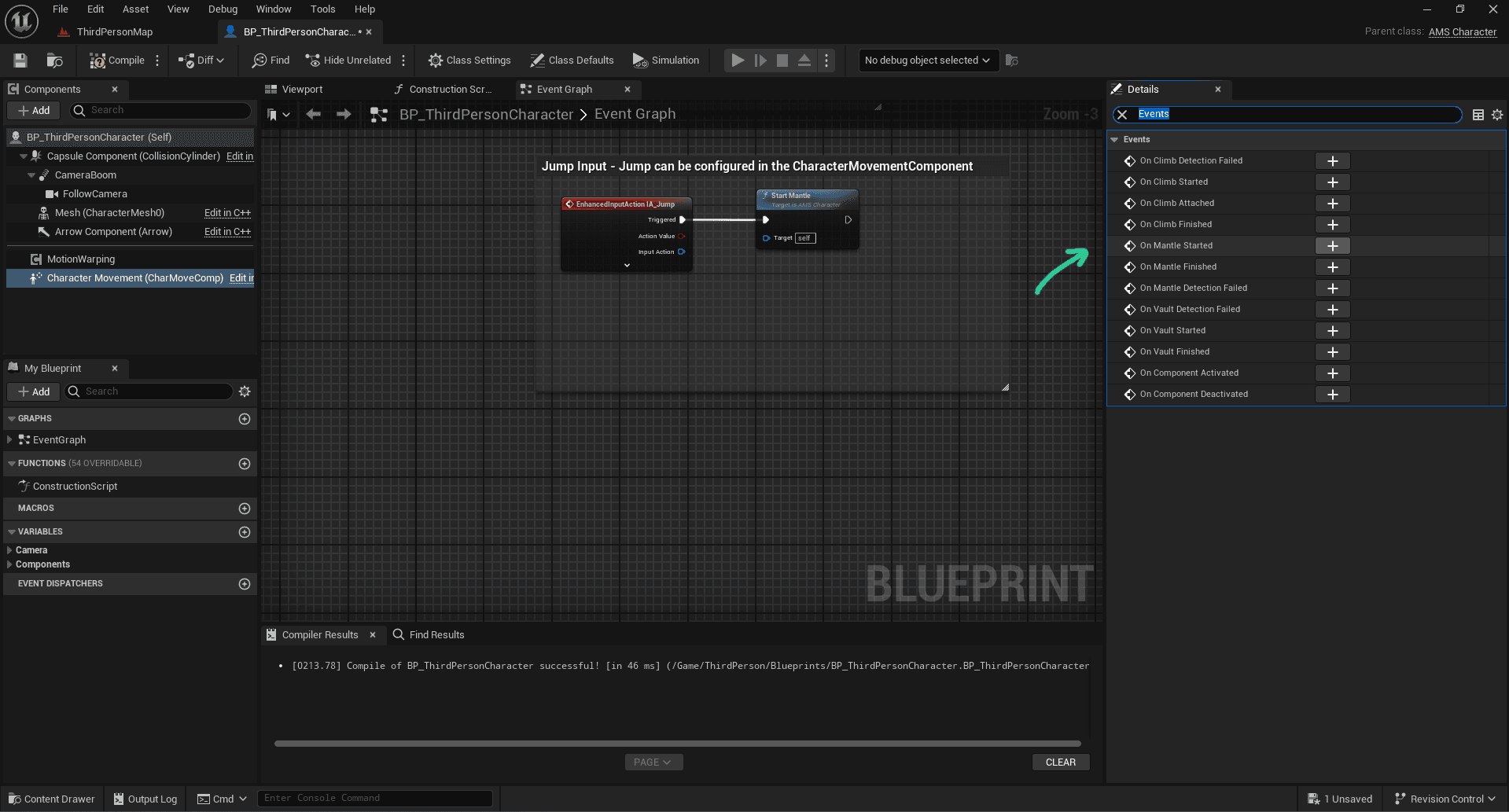Compile the blueprint
Viewport: 1509px width, 812px height.
[117, 61]
